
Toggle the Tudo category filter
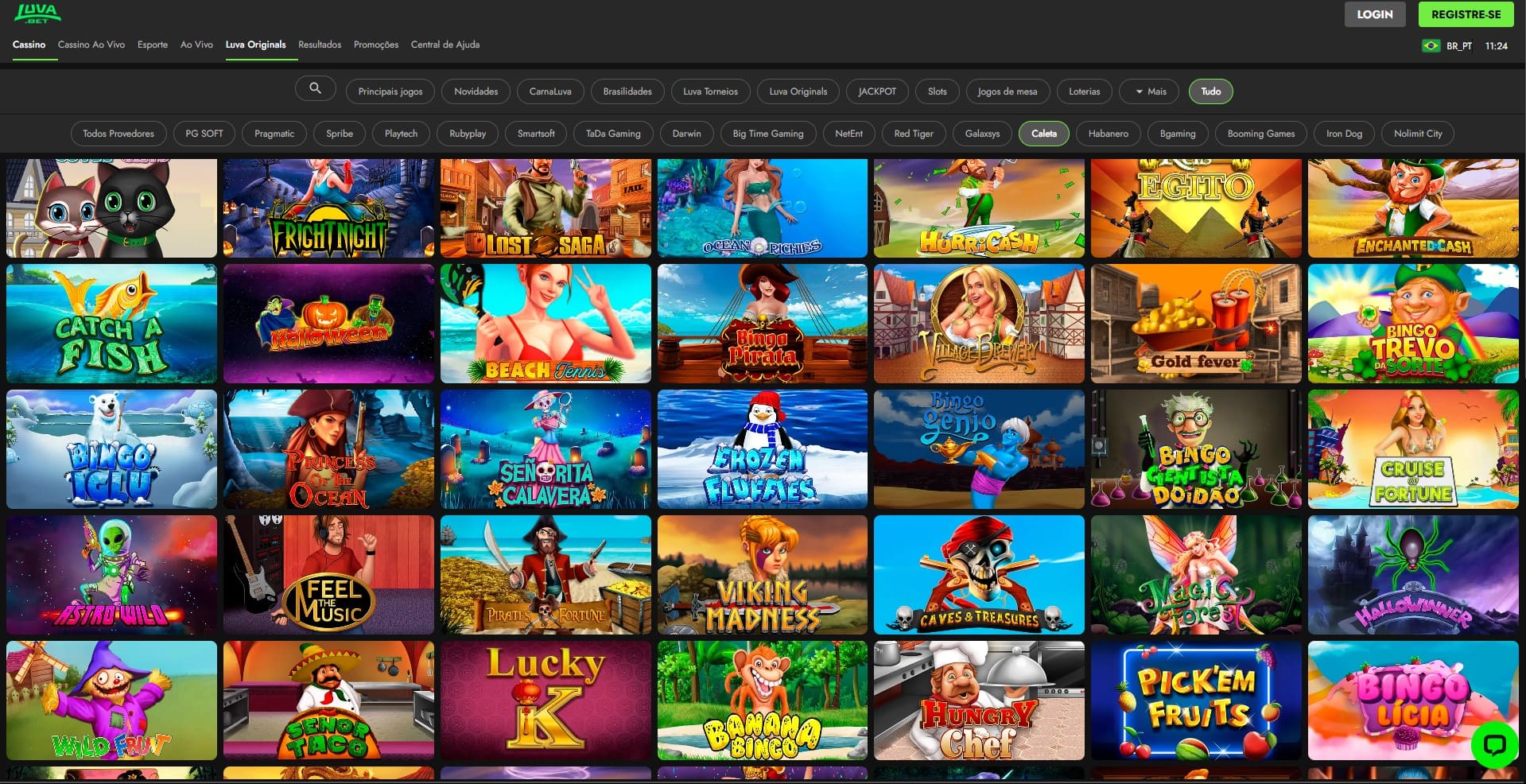coord(1210,91)
